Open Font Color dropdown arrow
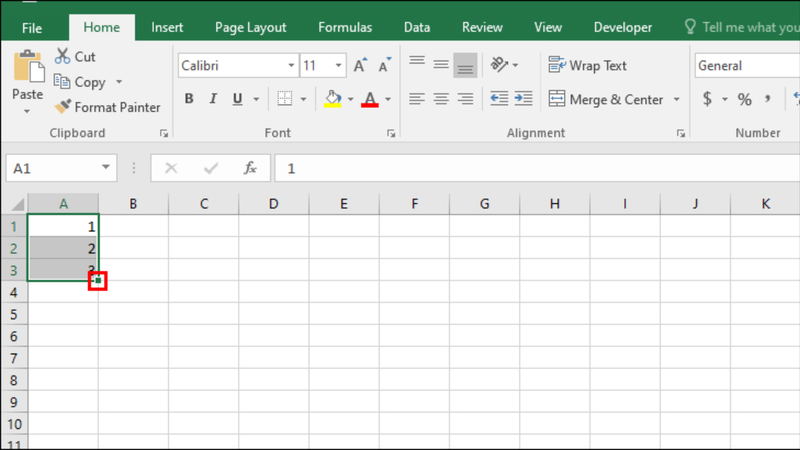The image size is (800, 450). pos(388,99)
